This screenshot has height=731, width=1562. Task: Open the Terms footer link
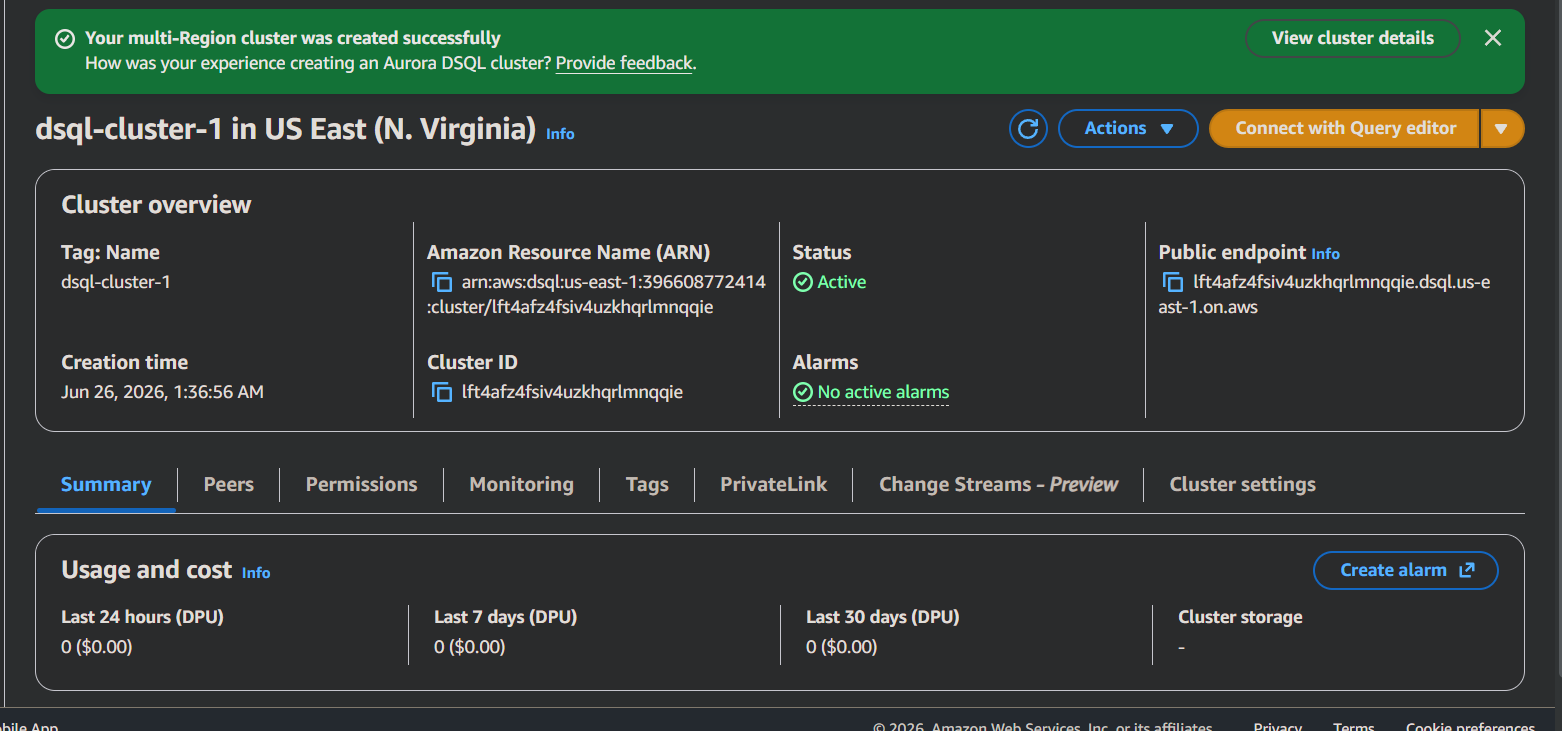click(x=1354, y=727)
